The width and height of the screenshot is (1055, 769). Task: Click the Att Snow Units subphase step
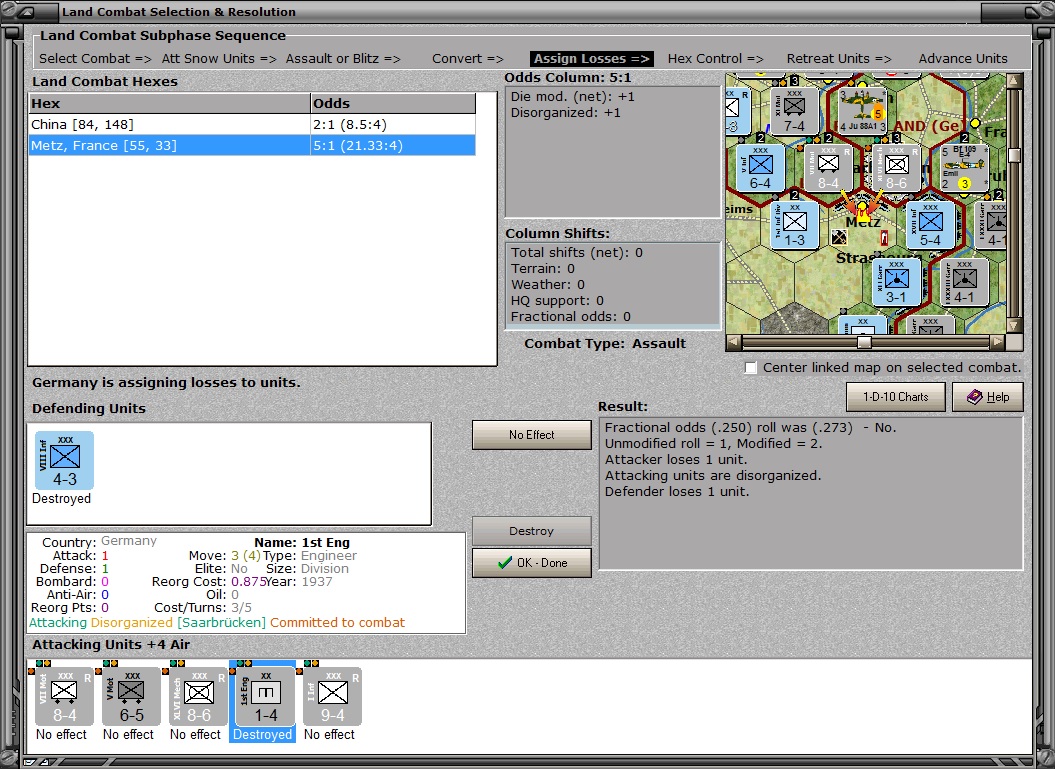(x=219, y=59)
